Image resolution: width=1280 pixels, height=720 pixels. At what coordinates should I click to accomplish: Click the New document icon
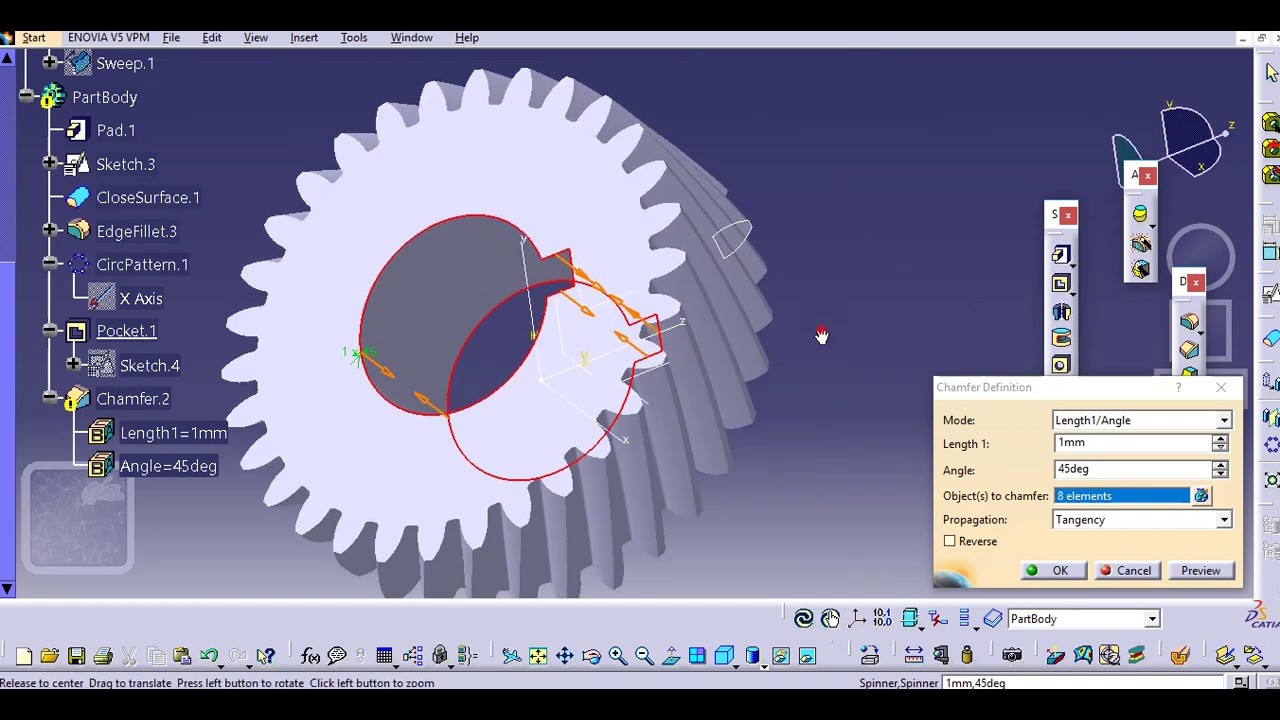coord(23,656)
